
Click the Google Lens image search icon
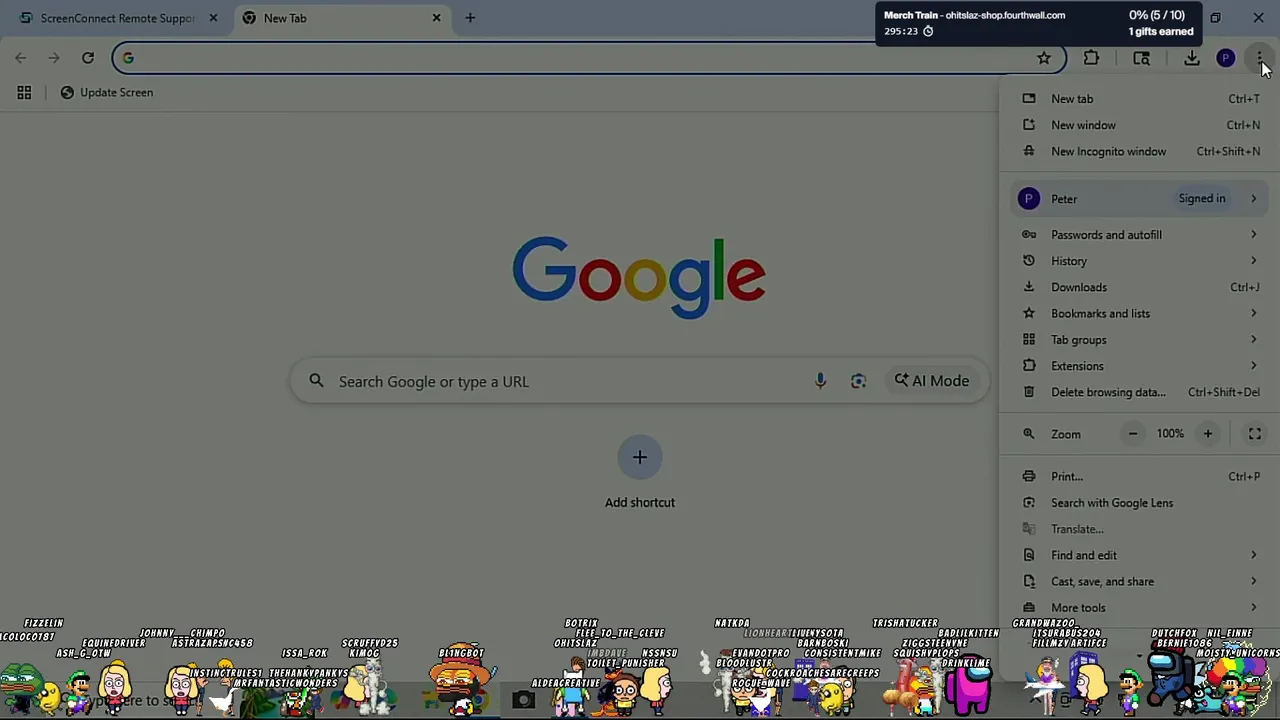[x=858, y=381]
